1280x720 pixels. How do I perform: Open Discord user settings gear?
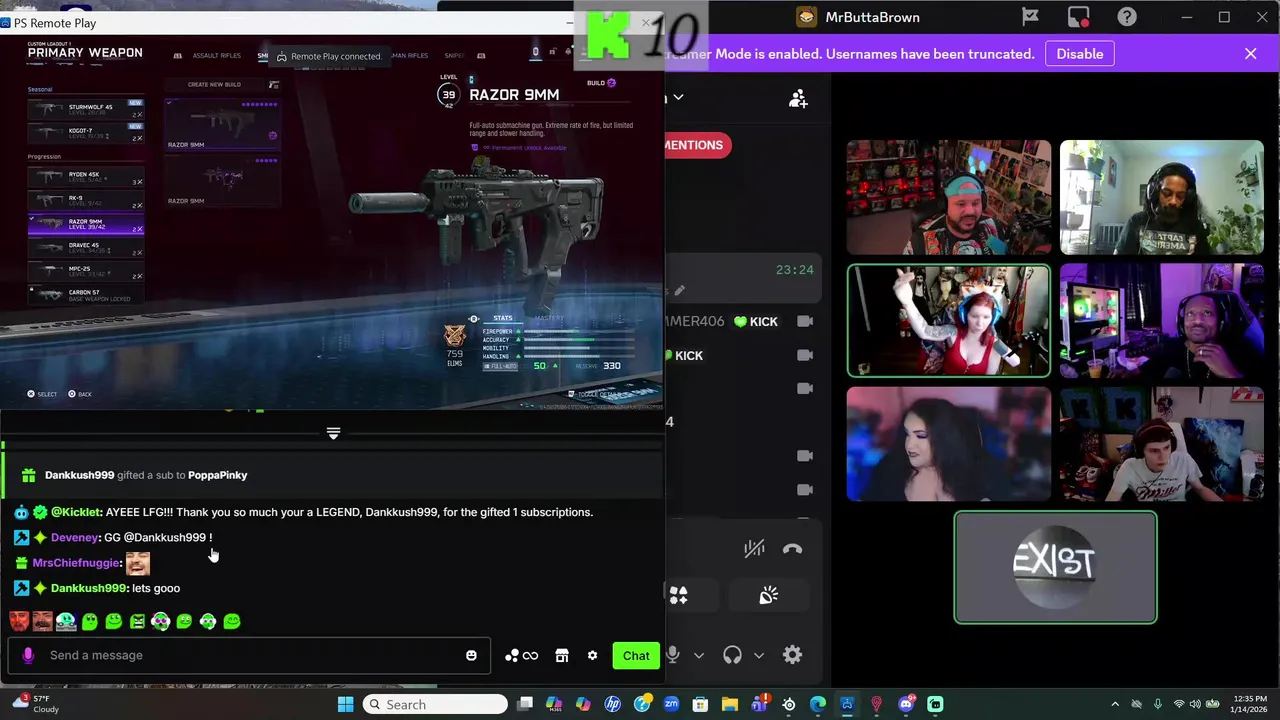tap(792, 655)
